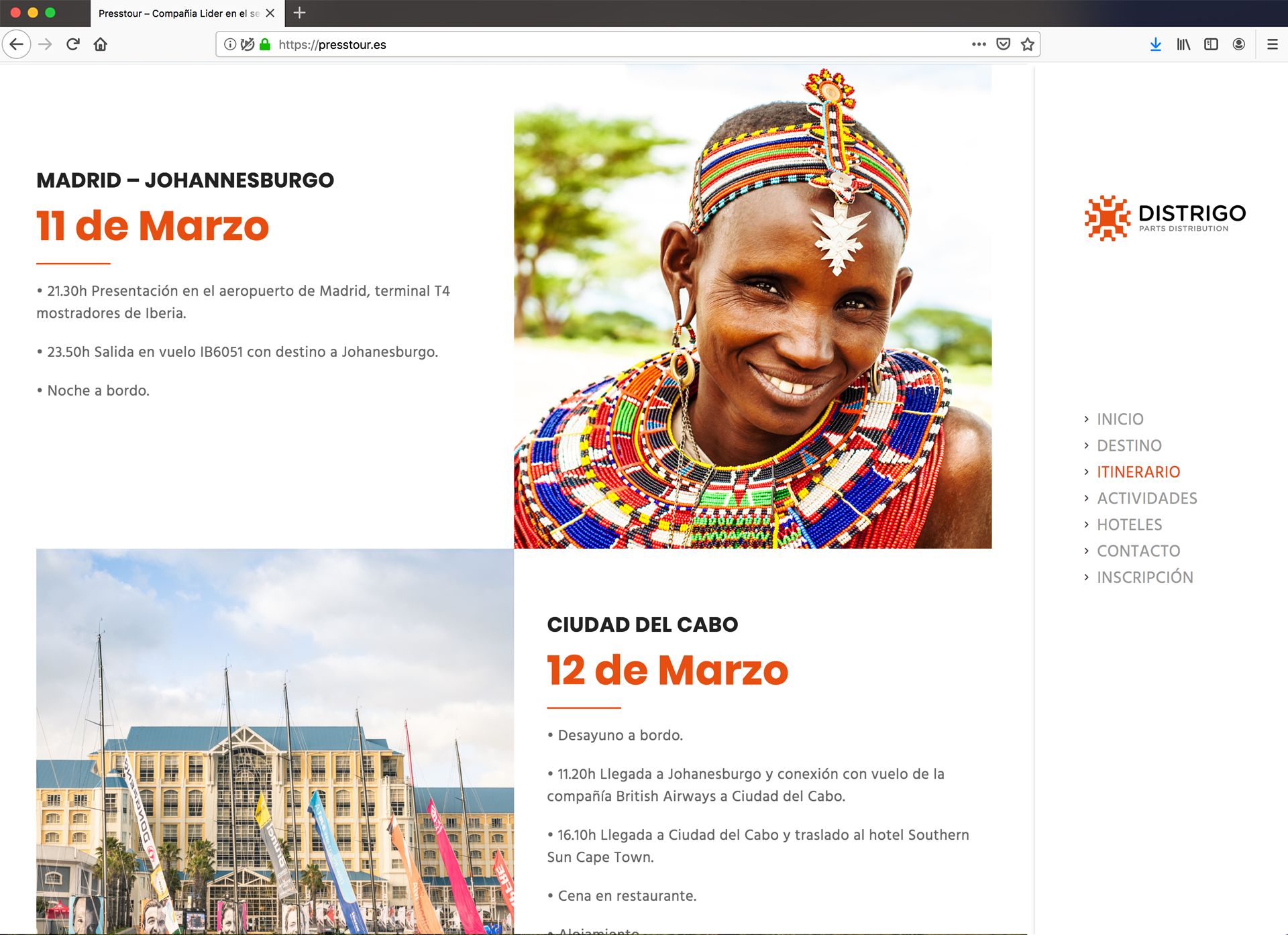This screenshot has width=1288, height=935.
Task: Go to the HOTELES menu link
Action: click(1129, 525)
